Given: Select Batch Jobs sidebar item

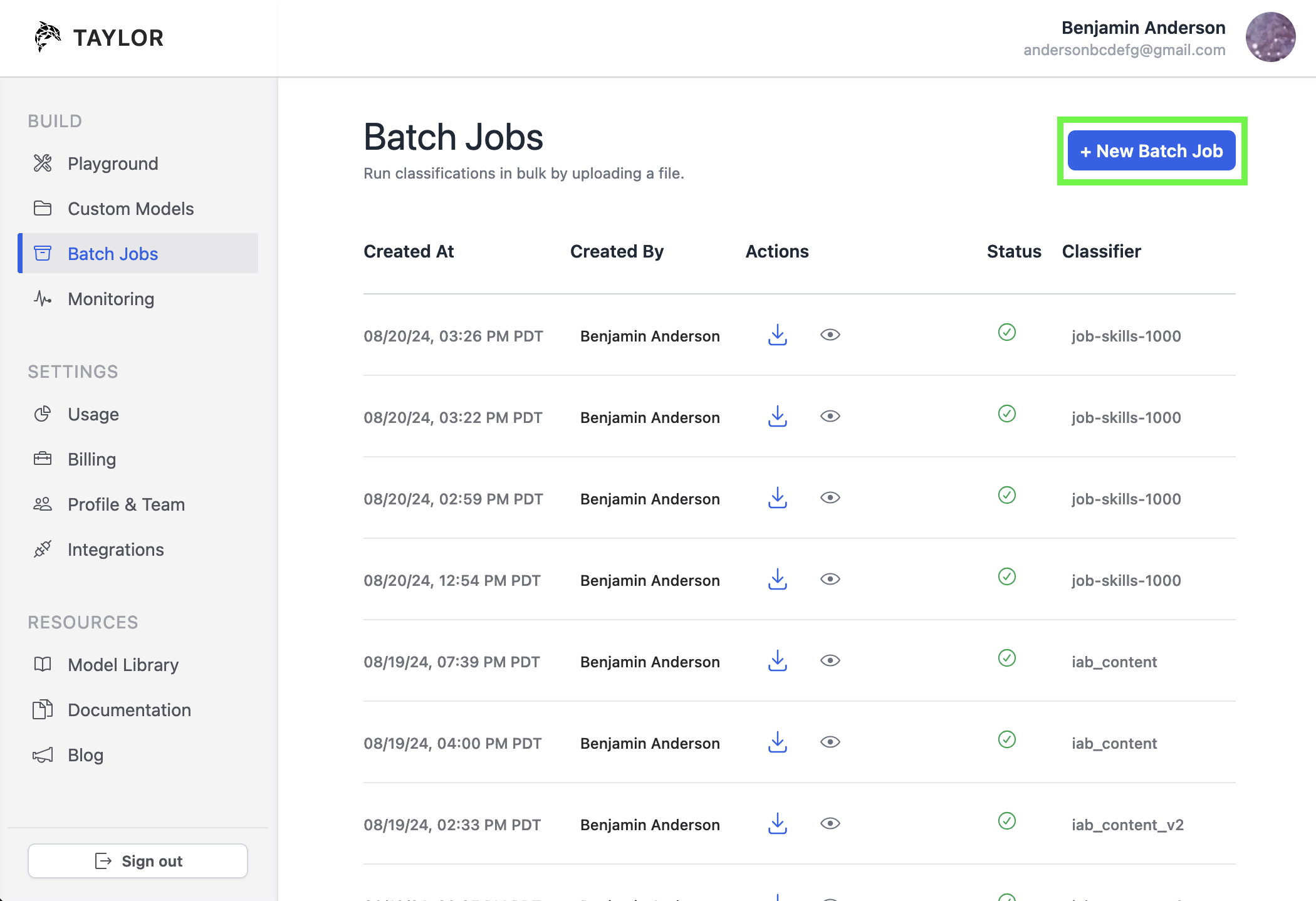Looking at the screenshot, I should tap(138, 253).
